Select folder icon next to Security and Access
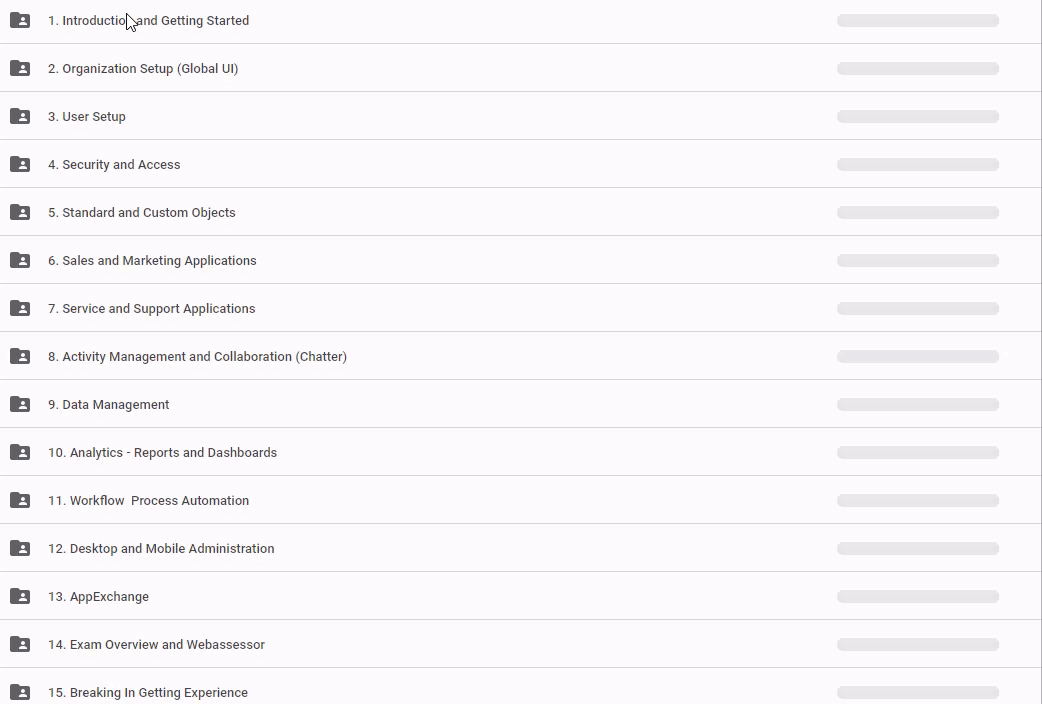The width and height of the screenshot is (1042, 704). [20, 164]
